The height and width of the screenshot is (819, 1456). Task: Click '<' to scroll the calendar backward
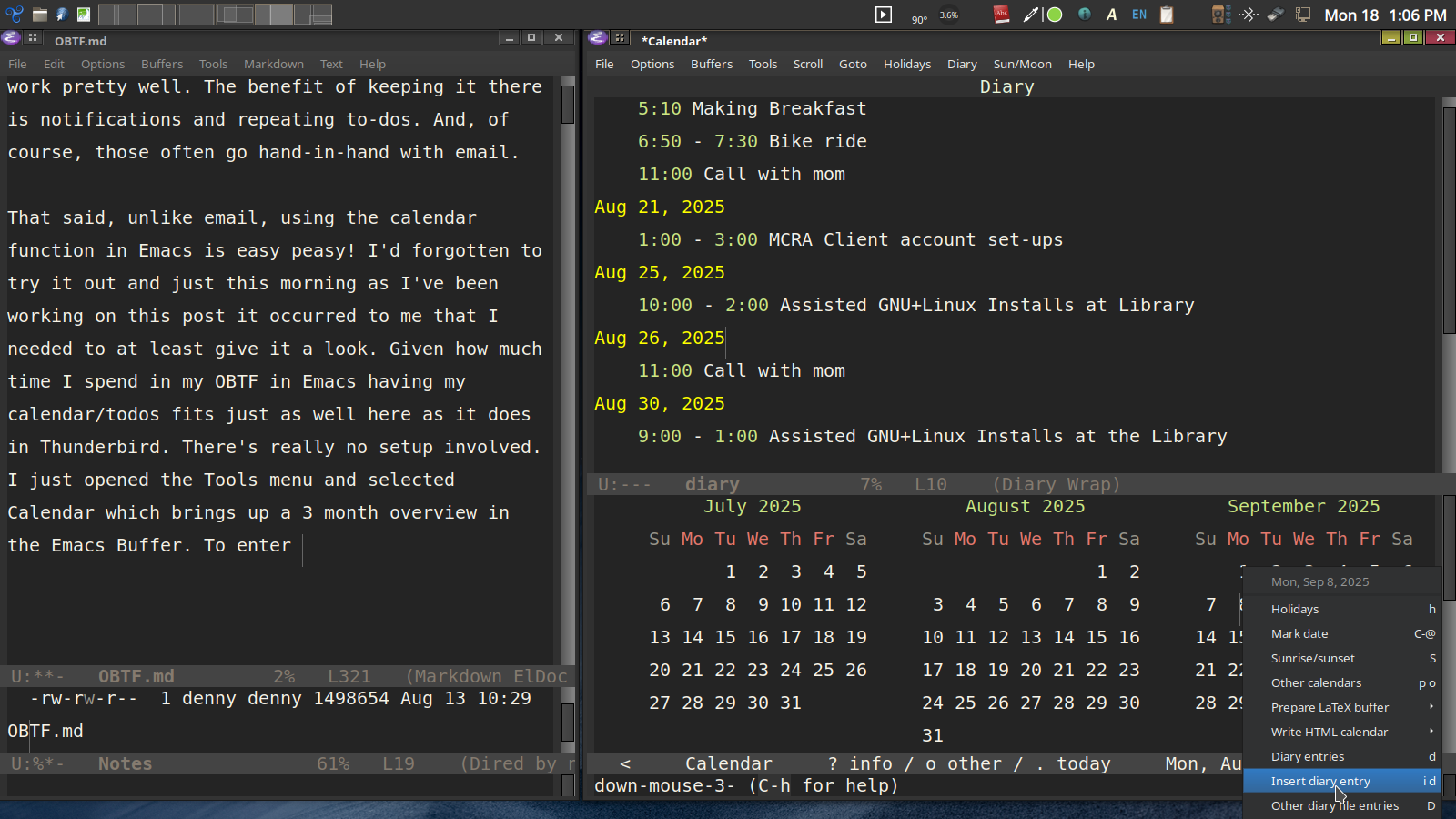(625, 763)
